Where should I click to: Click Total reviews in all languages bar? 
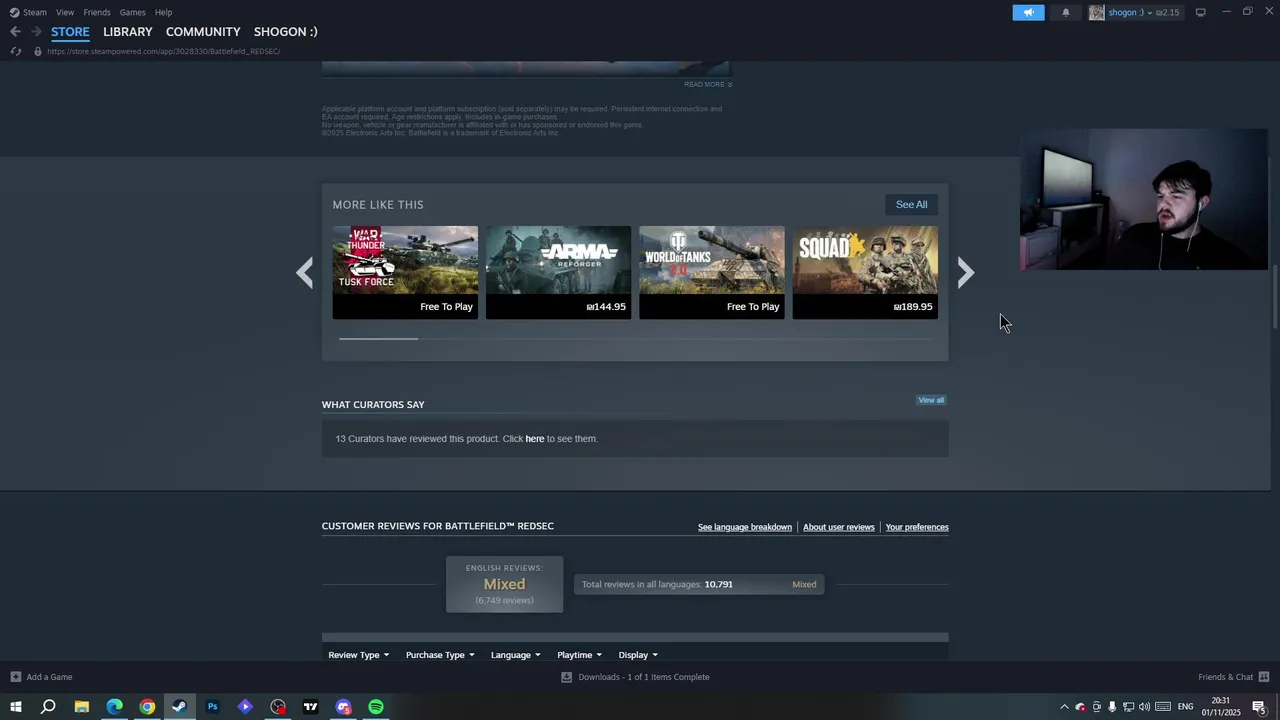(699, 584)
